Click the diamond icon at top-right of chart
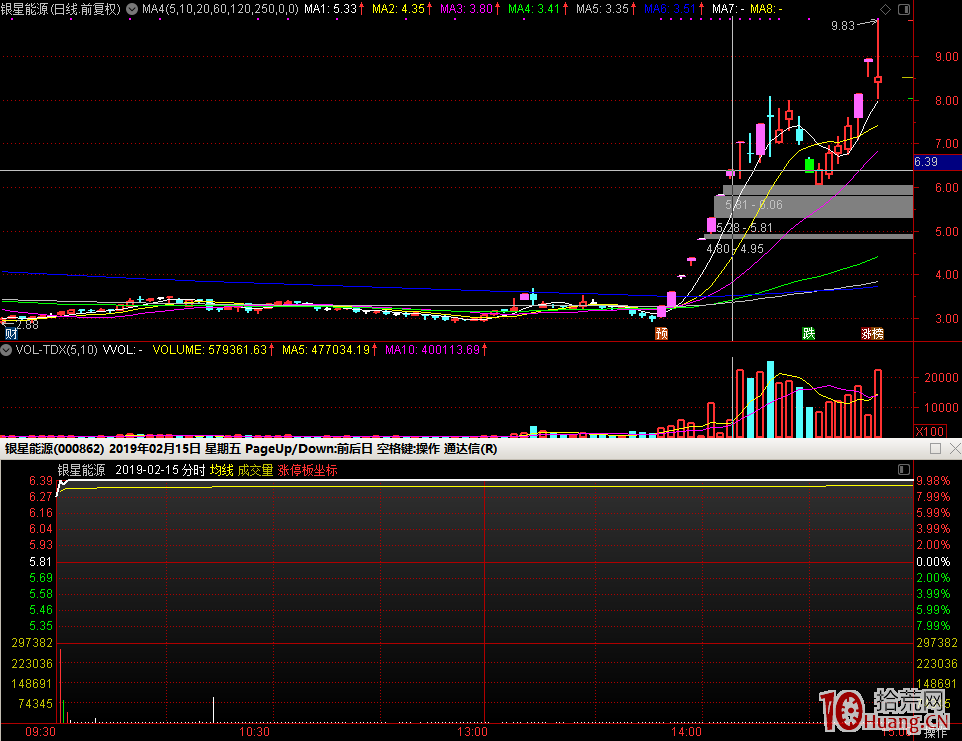The width and height of the screenshot is (962, 741). 883,9
